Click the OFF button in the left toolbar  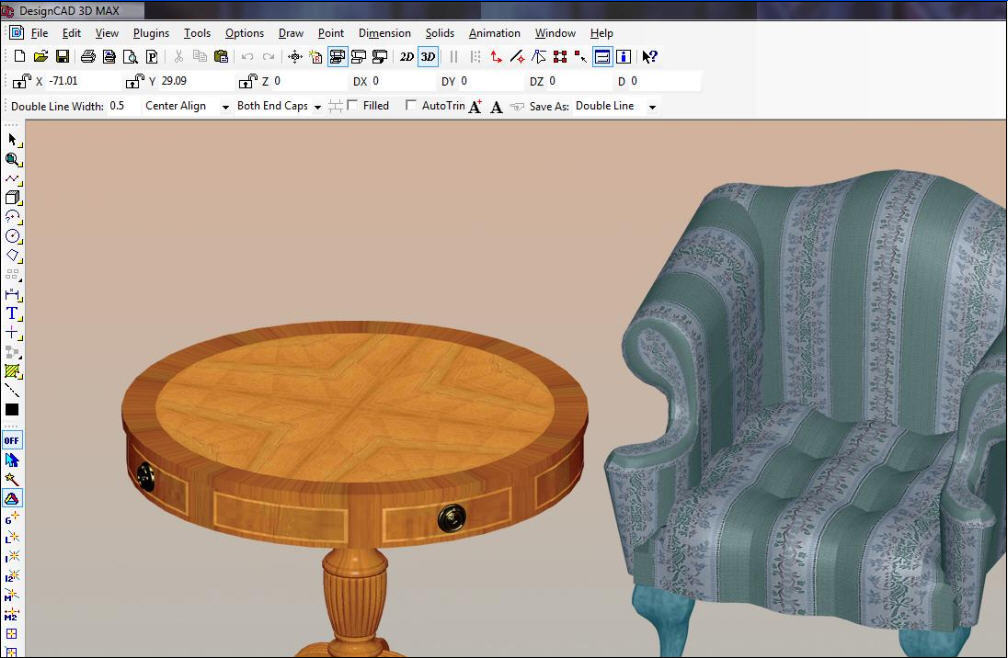click(13, 439)
